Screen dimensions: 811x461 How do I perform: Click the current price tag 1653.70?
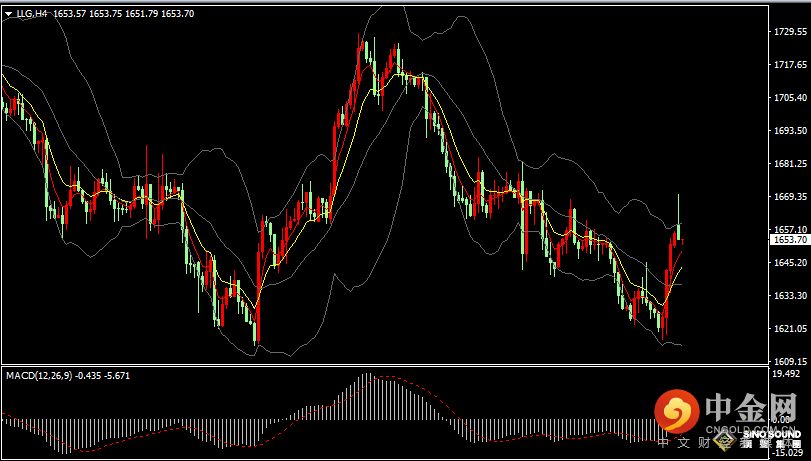pyautogui.click(x=789, y=240)
